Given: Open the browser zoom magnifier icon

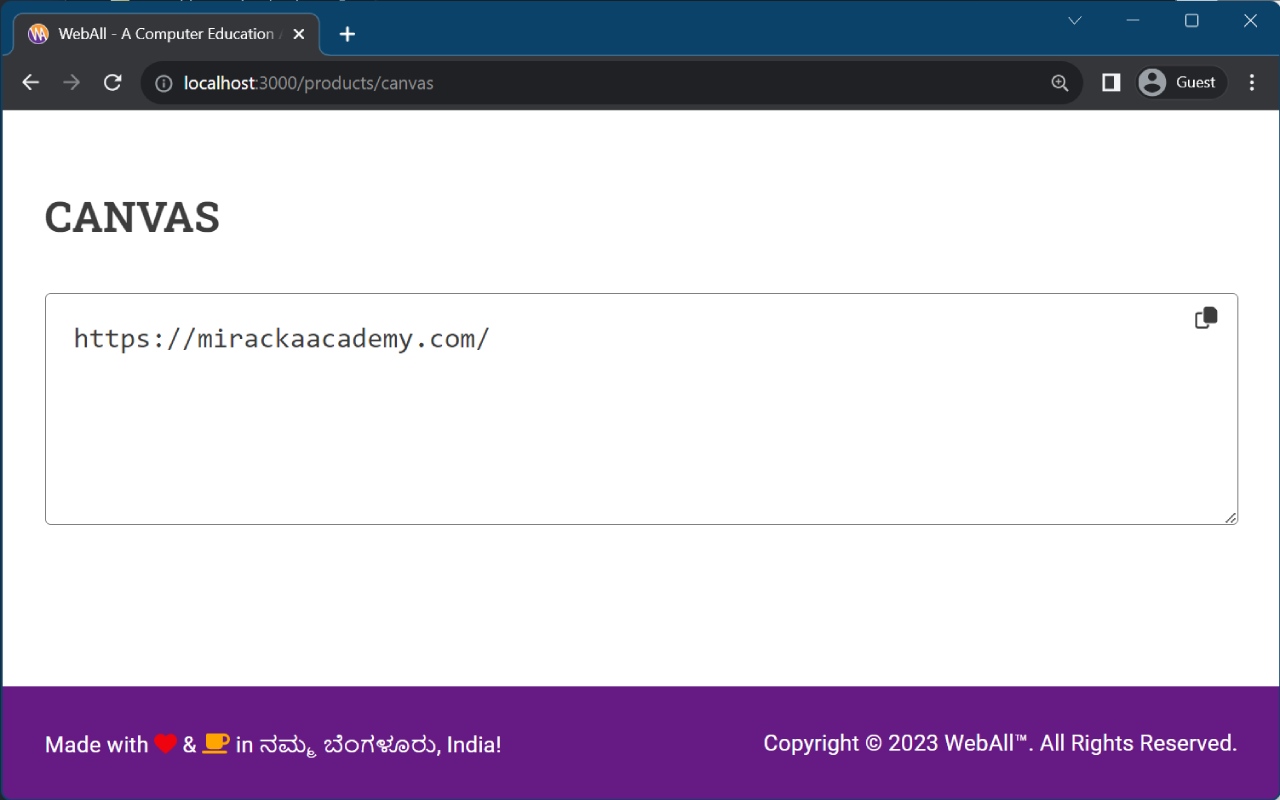Looking at the screenshot, I should click(x=1060, y=83).
